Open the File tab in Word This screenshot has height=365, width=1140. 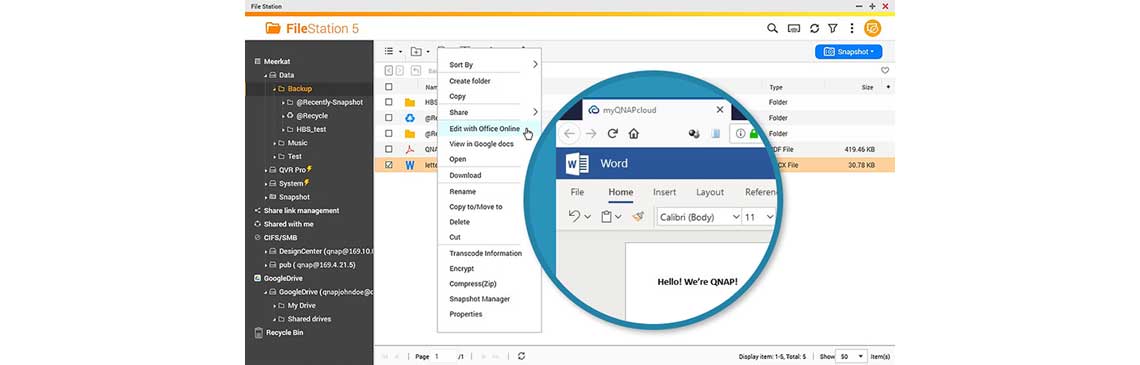click(577, 192)
